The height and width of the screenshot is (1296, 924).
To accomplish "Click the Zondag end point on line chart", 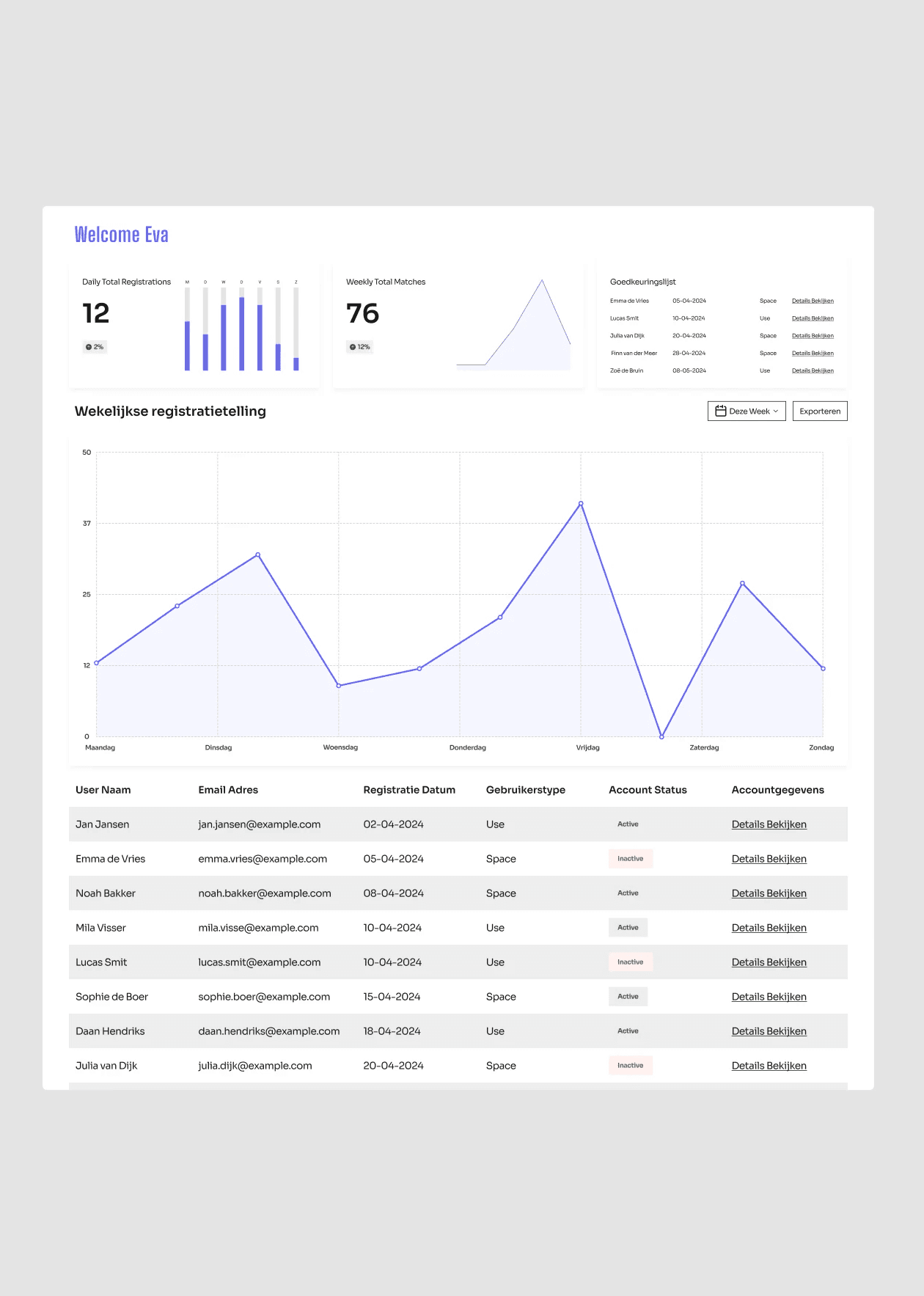I will pos(823,669).
